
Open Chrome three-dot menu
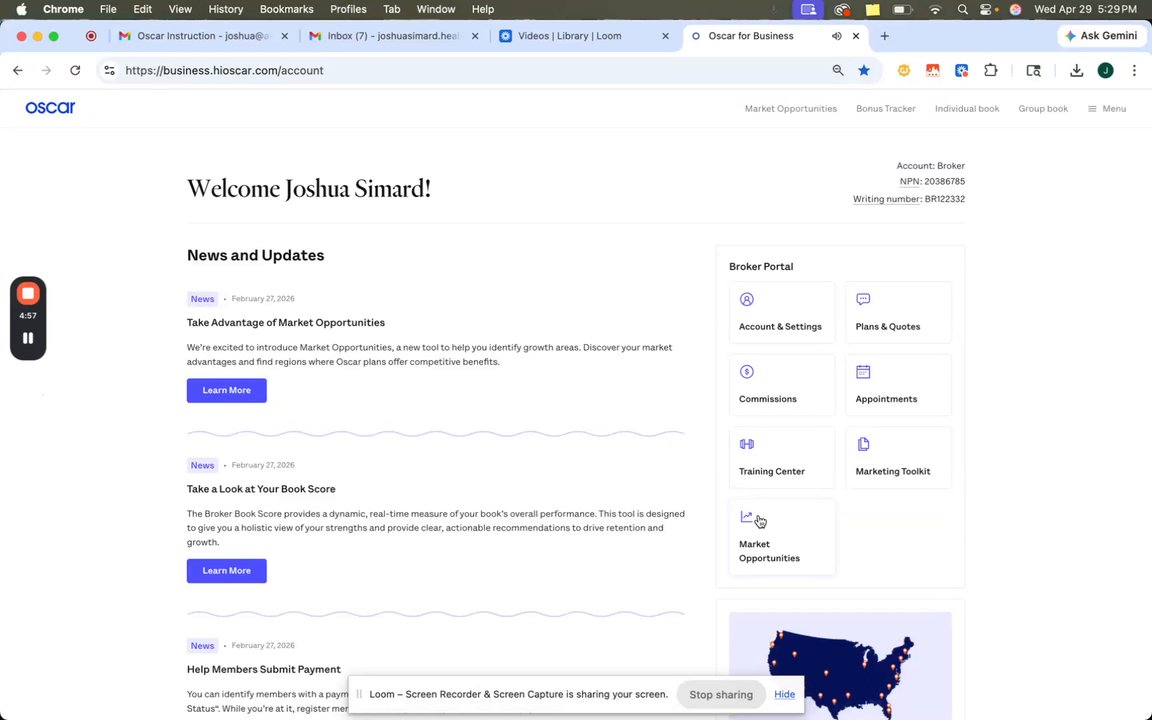pos(1134,71)
